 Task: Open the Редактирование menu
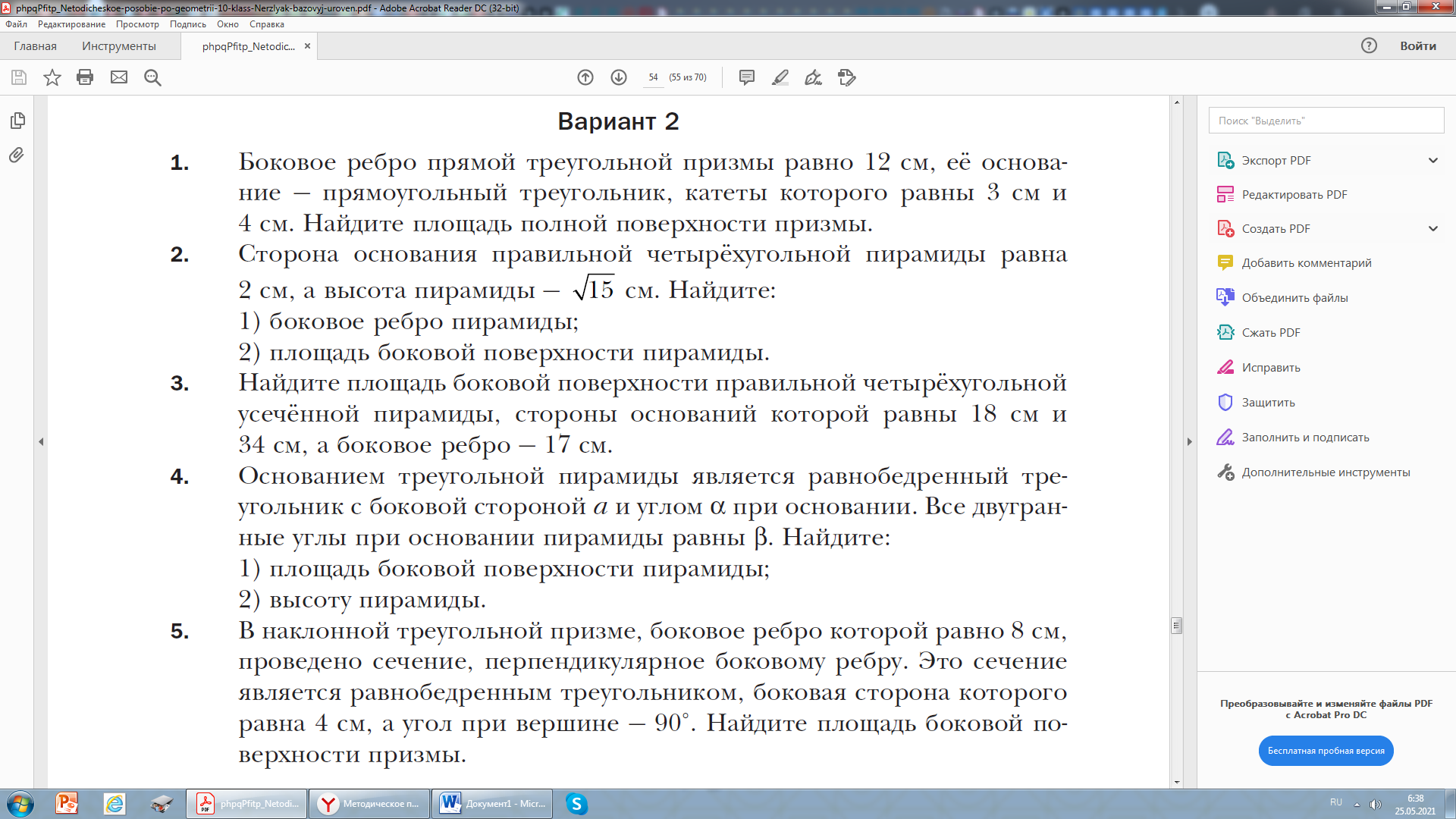pyautogui.click(x=71, y=24)
